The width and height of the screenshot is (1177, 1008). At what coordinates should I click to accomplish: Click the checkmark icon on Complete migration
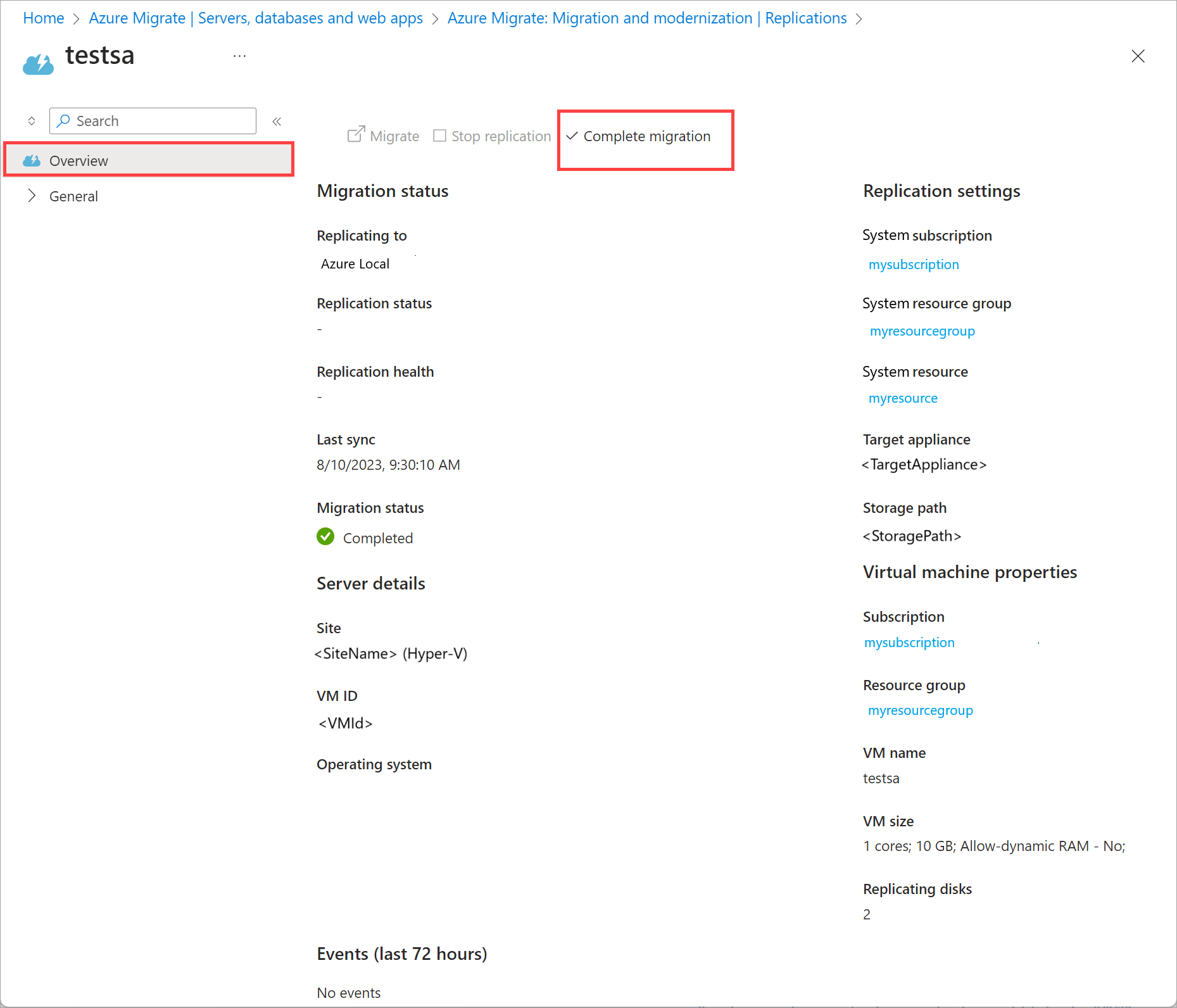click(572, 135)
